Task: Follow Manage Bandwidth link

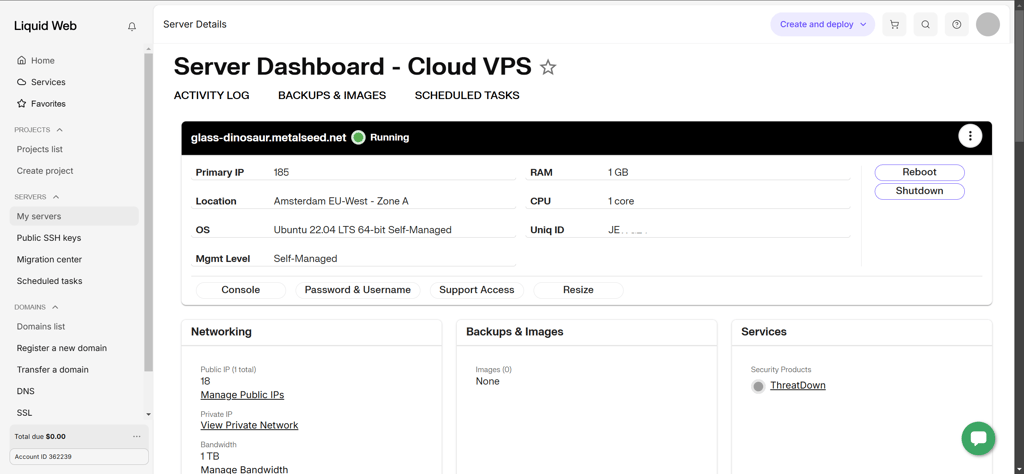Action: point(244,469)
